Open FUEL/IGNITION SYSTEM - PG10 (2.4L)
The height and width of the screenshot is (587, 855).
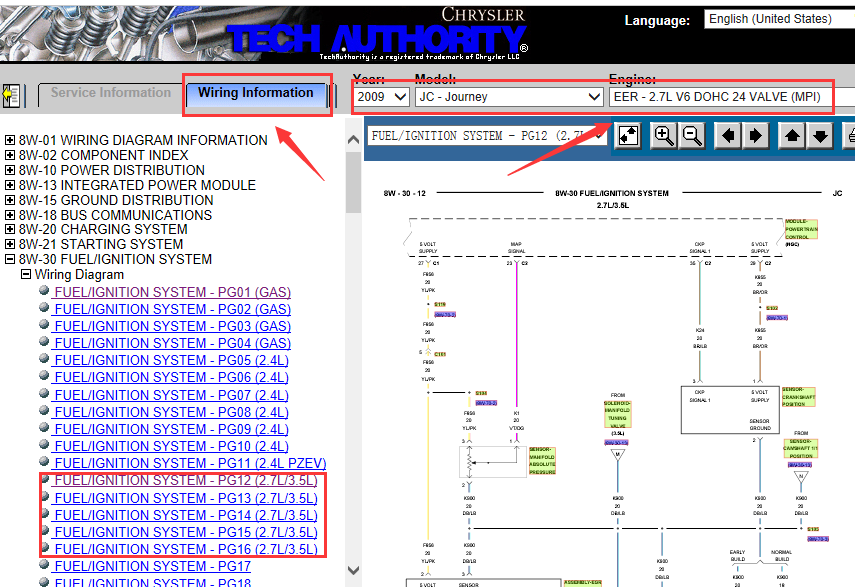pyautogui.click(x=171, y=446)
